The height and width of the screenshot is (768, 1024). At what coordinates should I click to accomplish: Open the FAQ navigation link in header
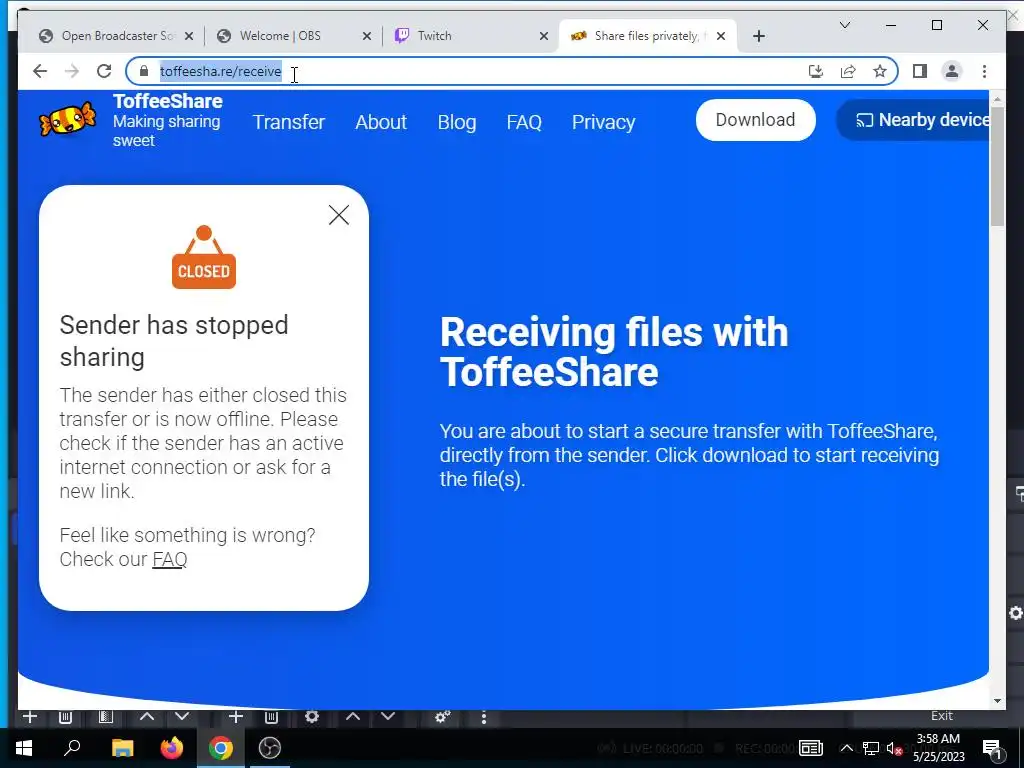(x=524, y=122)
